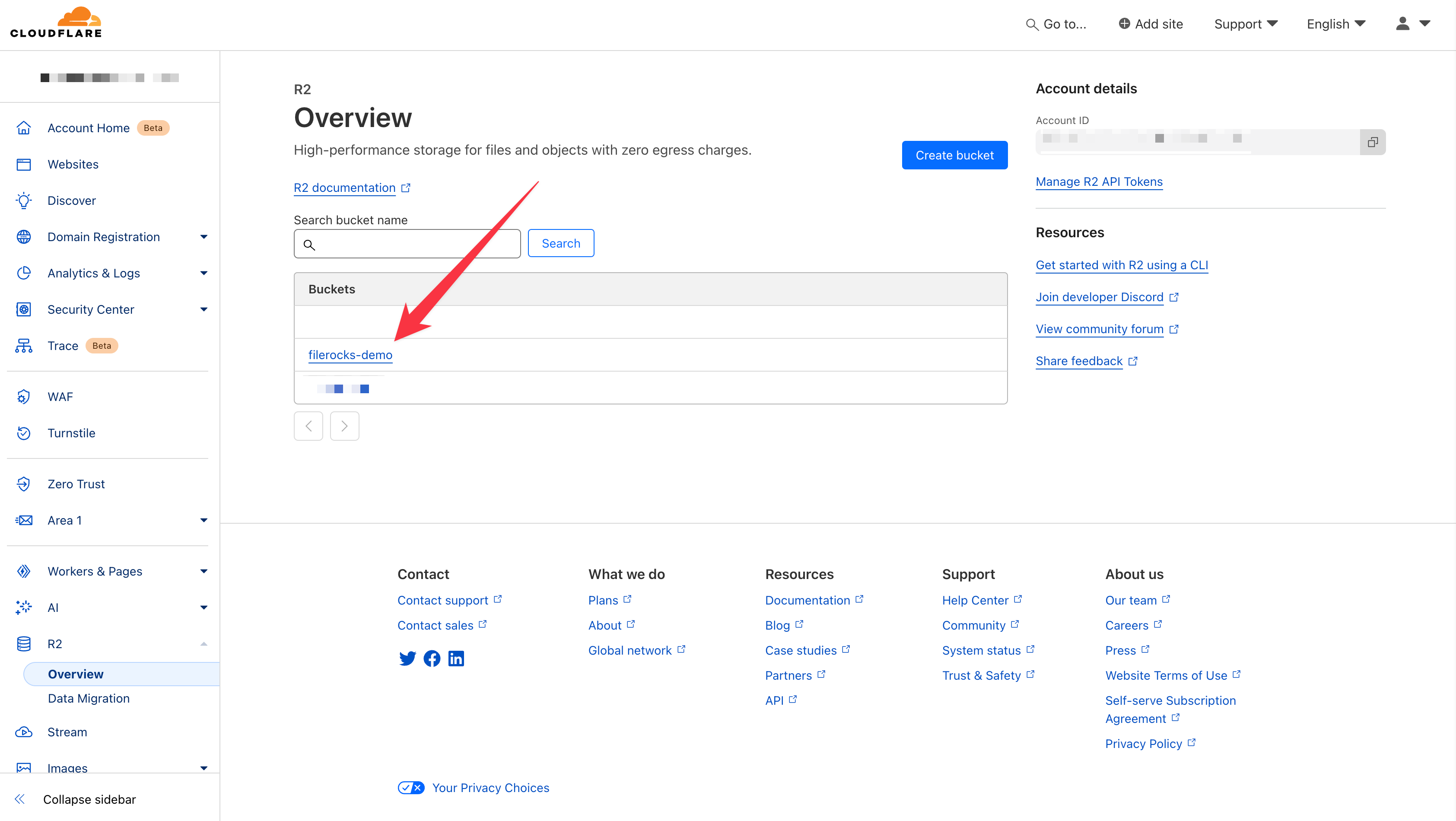
Task: Click the Create bucket button
Action: [955, 155]
